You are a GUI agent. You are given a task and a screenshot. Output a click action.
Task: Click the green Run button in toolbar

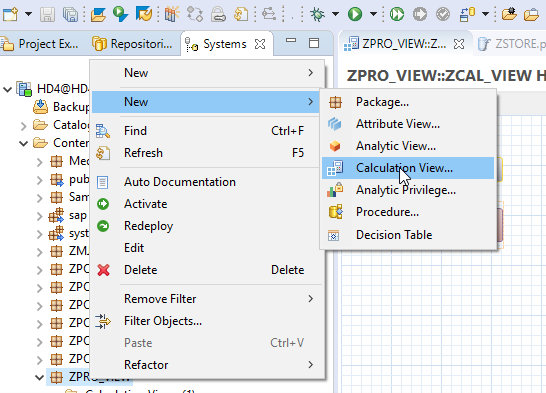click(355, 14)
